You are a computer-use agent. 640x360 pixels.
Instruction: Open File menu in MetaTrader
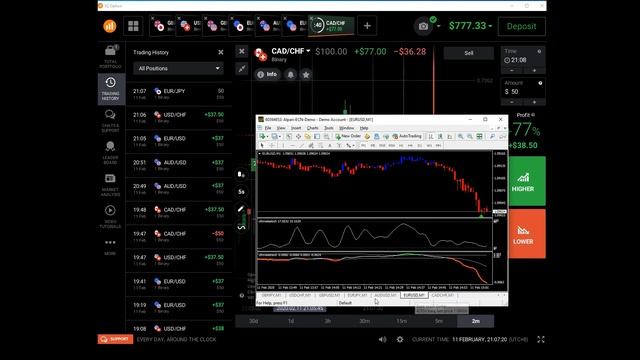coord(268,128)
